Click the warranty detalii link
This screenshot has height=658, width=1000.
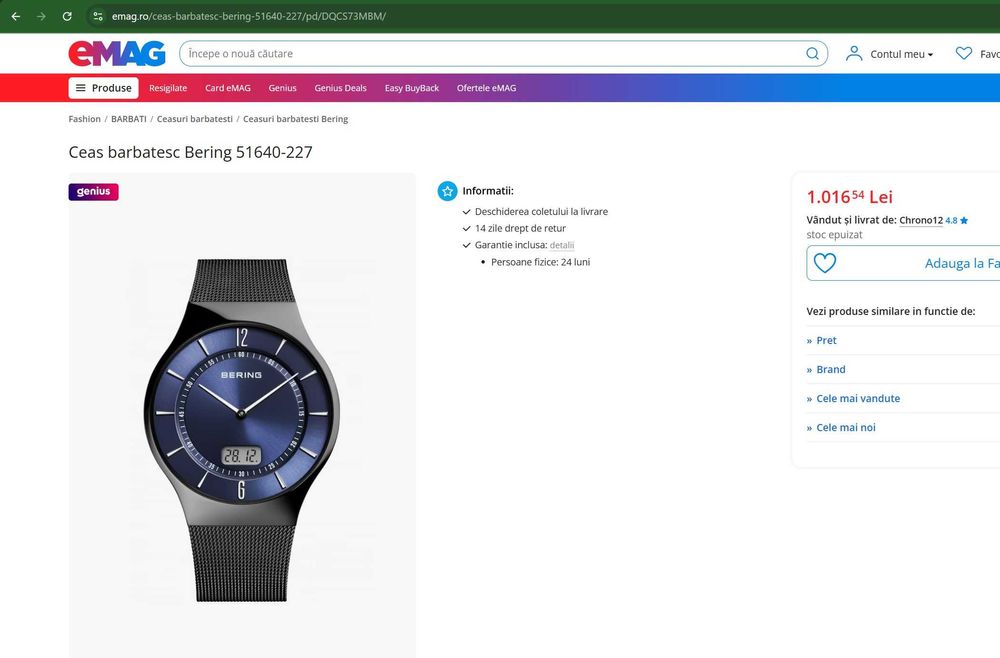(562, 245)
